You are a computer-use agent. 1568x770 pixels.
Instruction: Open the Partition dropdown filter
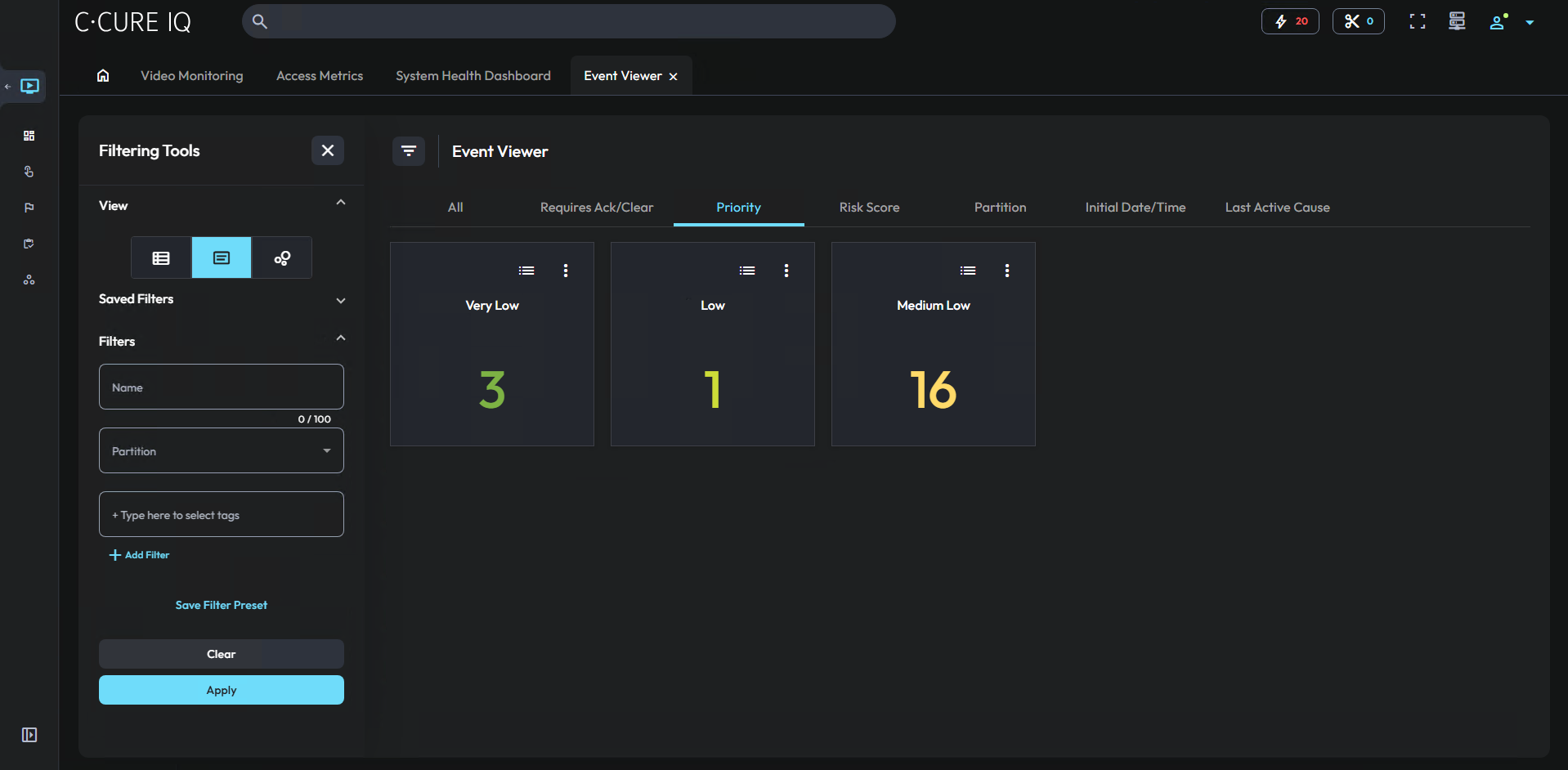221,451
